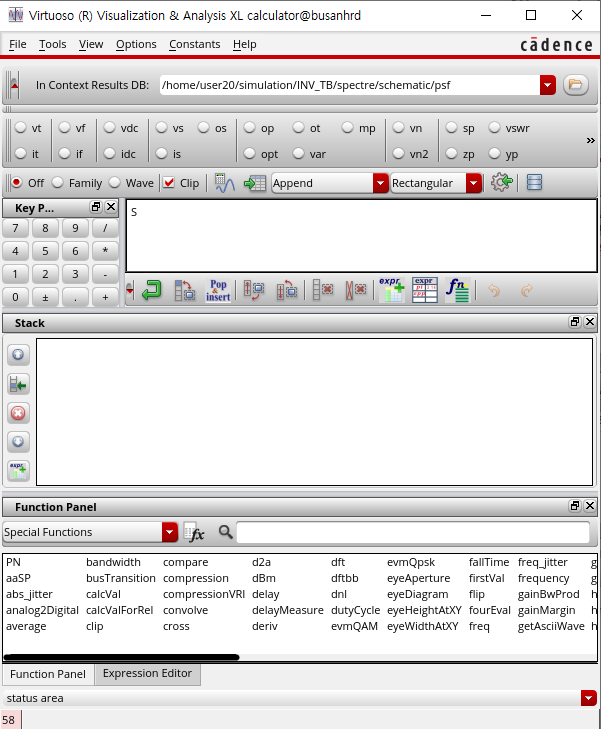Uncheck the Clip checkbox
Viewport: 601px width, 729px height.
169,183
